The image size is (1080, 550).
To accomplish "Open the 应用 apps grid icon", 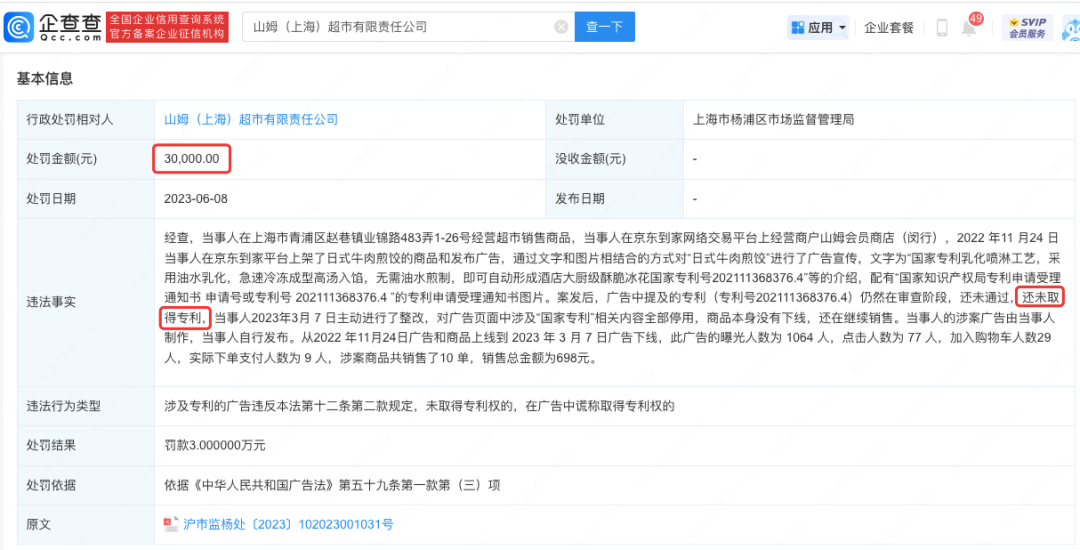I will [x=798, y=28].
